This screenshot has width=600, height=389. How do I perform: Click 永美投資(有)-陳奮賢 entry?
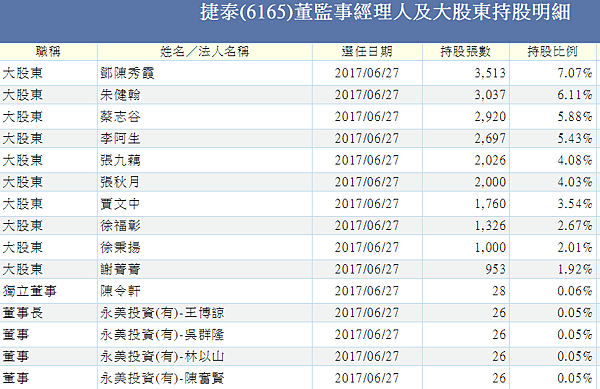[x=162, y=378]
